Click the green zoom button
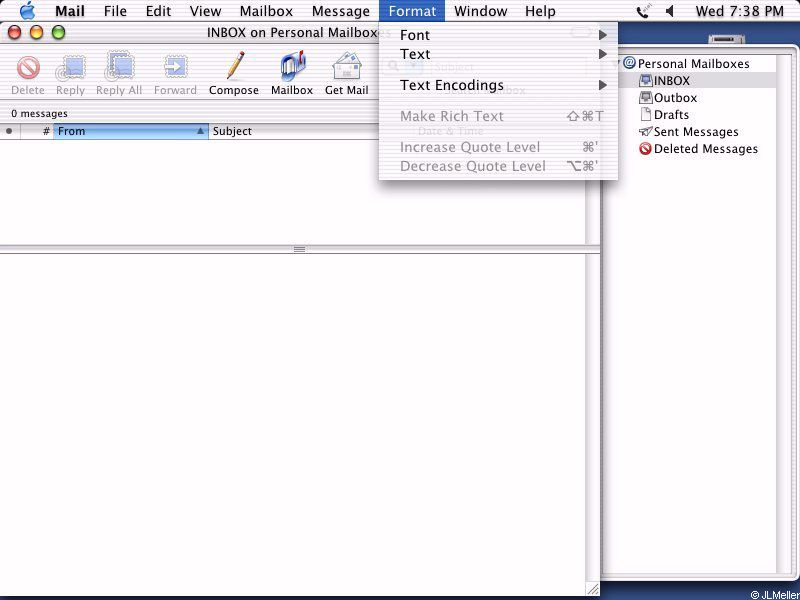Image resolution: width=800 pixels, height=600 pixels. (59, 33)
